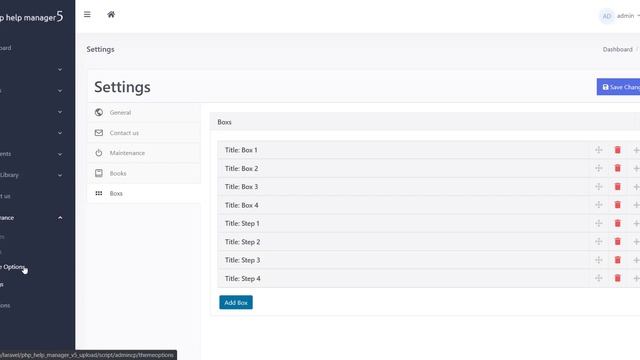Open Theme Options in the sidebar
This screenshot has width=640, height=360.
click(x=13, y=267)
